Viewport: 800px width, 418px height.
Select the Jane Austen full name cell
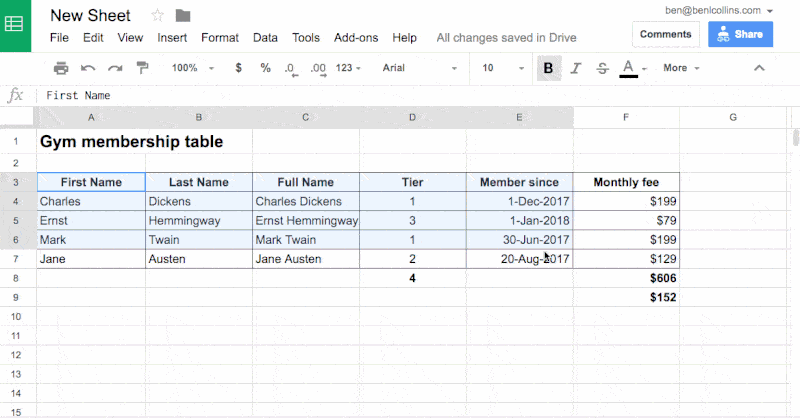[306, 259]
